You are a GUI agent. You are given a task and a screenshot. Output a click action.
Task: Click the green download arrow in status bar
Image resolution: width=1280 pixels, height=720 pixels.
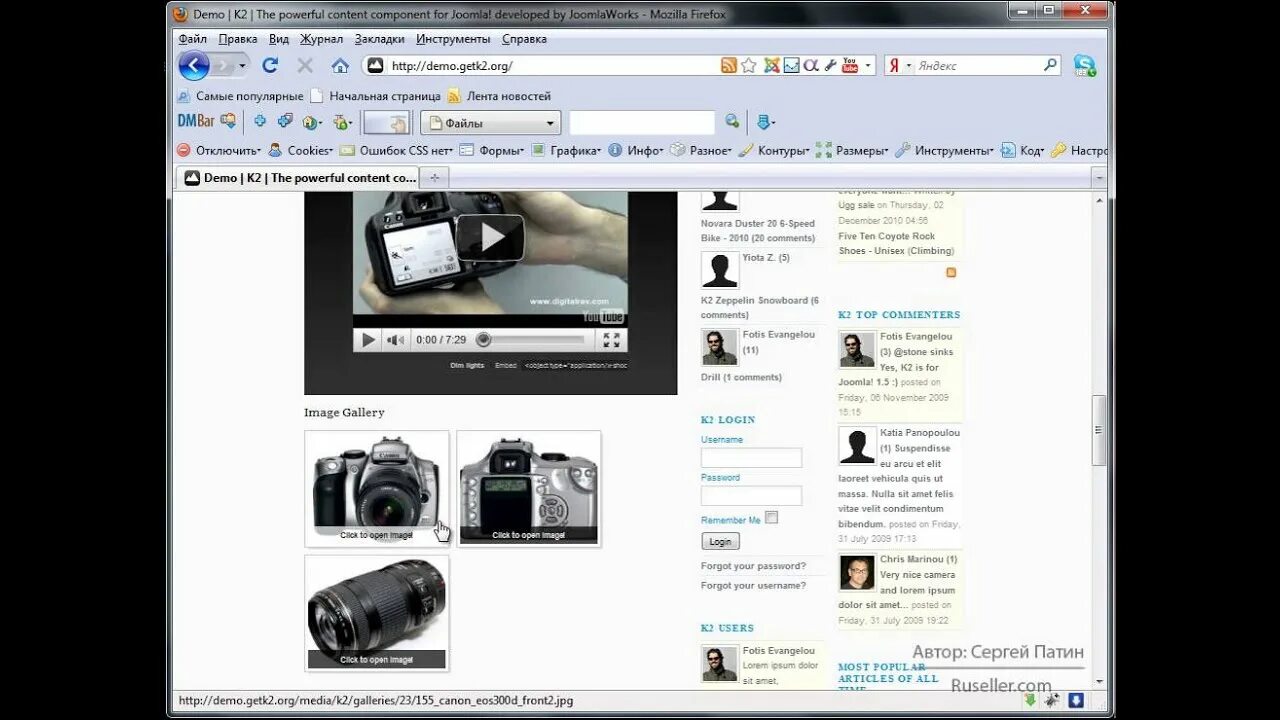pyautogui.click(x=1031, y=700)
